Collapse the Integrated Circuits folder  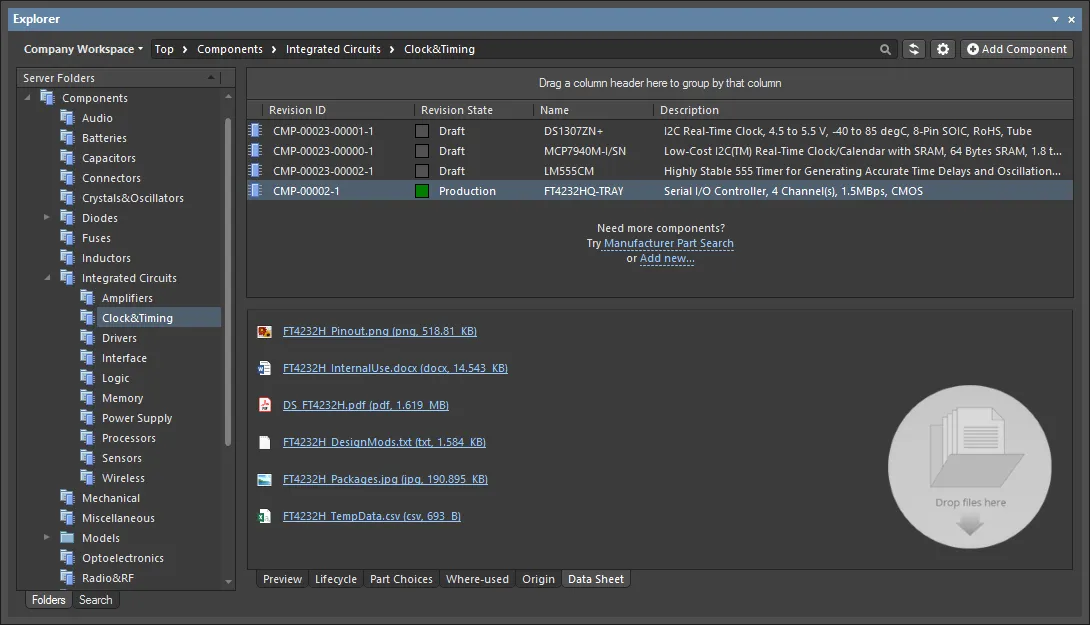pyautogui.click(x=47, y=278)
